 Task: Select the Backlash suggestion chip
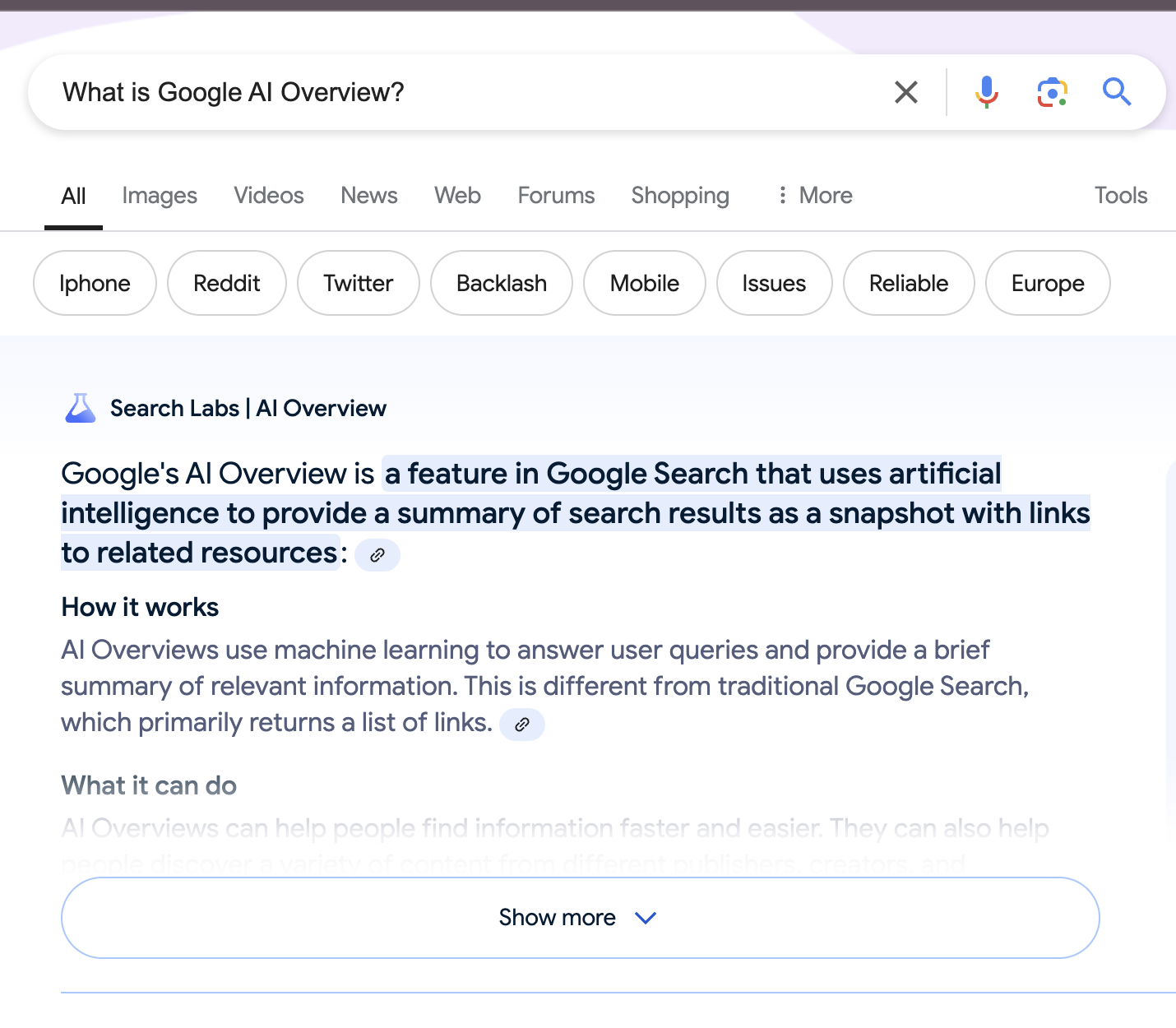pyautogui.click(x=502, y=283)
